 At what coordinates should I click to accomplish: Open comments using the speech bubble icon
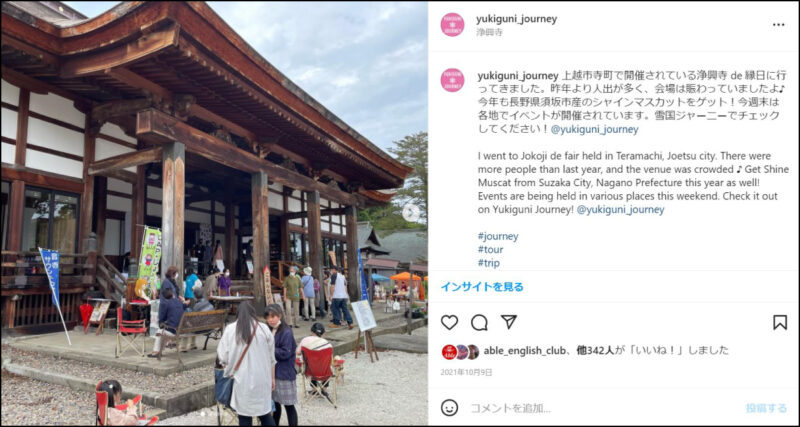coord(479,322)
